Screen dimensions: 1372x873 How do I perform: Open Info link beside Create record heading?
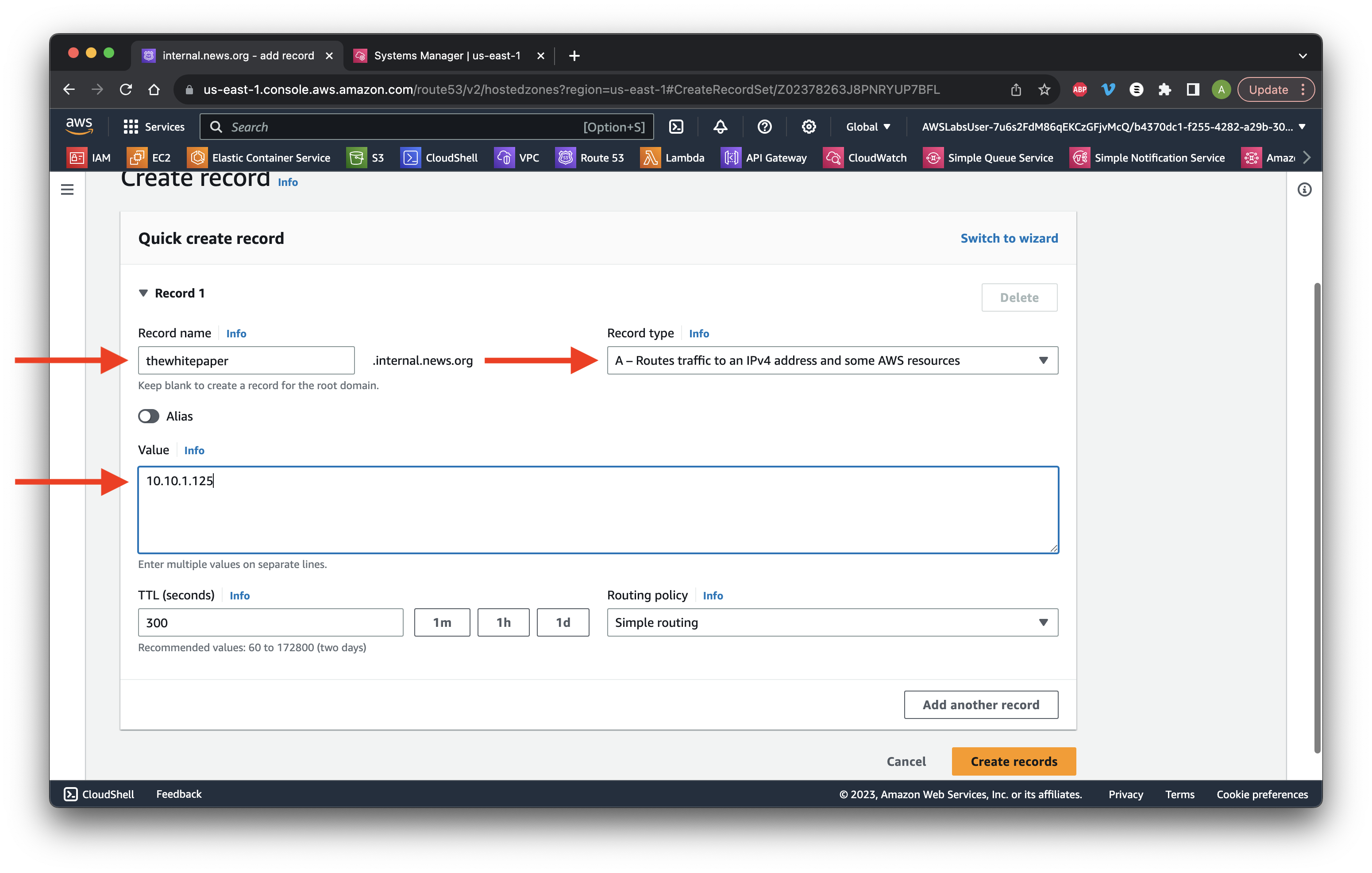tap(287, 182)
